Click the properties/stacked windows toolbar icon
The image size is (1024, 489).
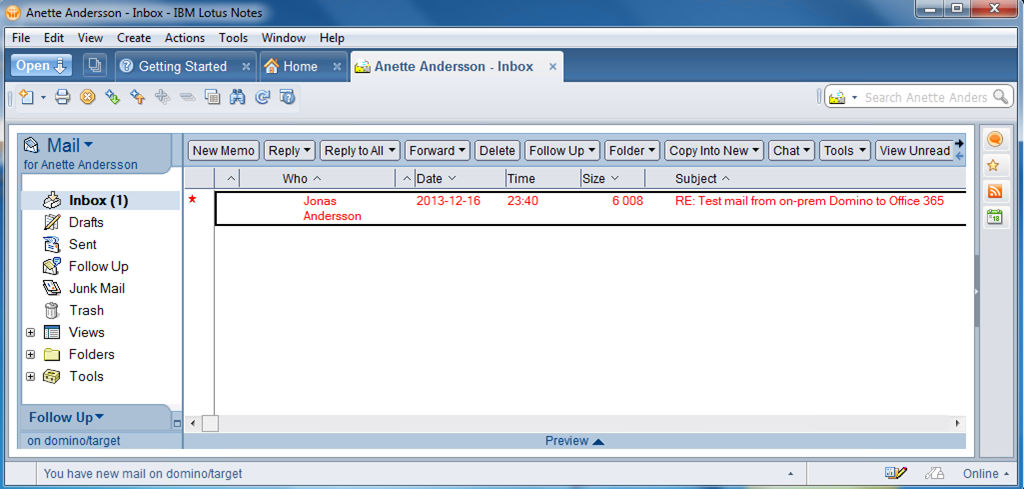pyautogui.click(x=212, y=97)
